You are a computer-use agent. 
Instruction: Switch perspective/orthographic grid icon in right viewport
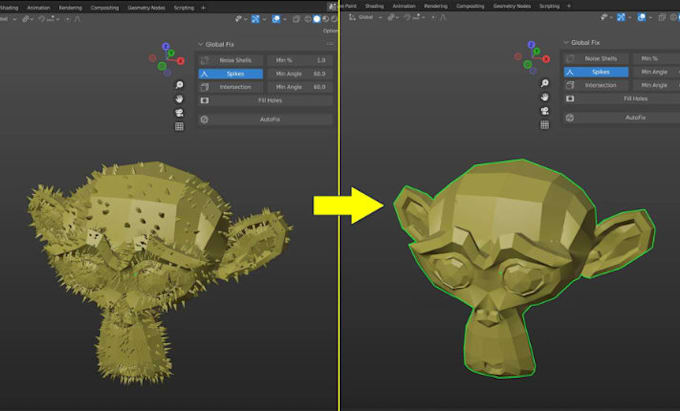coord(545,125)
